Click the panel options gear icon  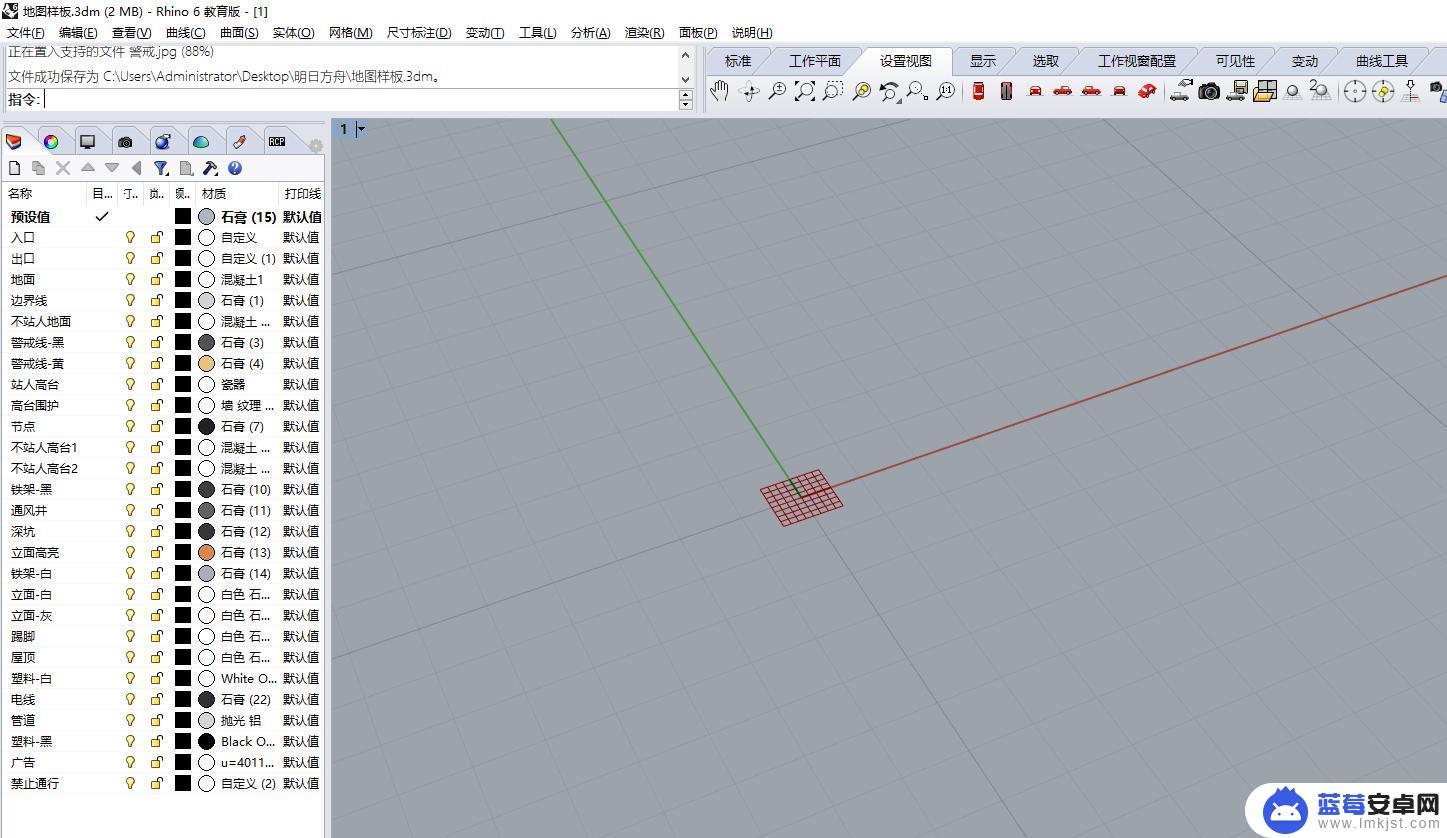(315, 146)
